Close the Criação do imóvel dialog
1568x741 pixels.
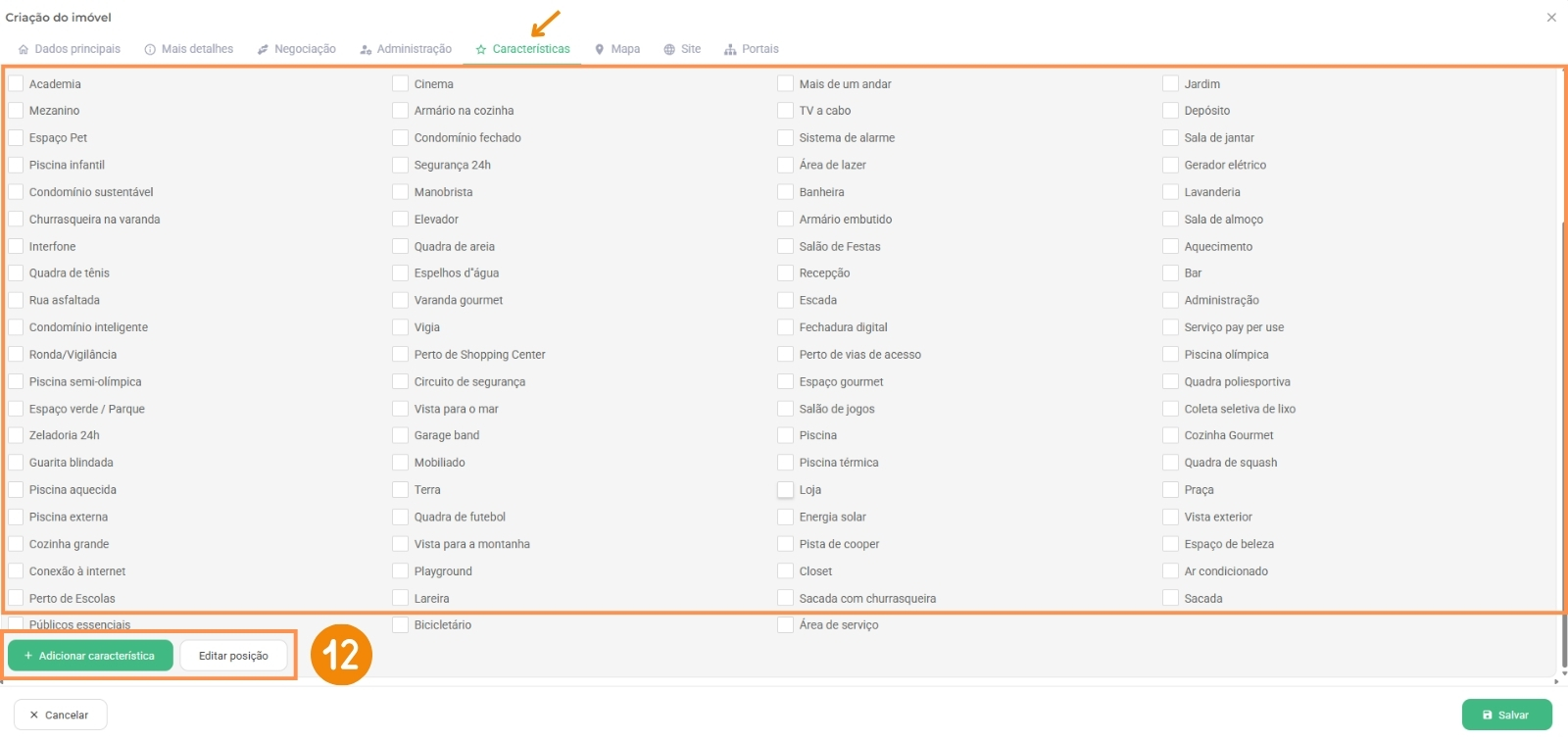(1551, 18)
